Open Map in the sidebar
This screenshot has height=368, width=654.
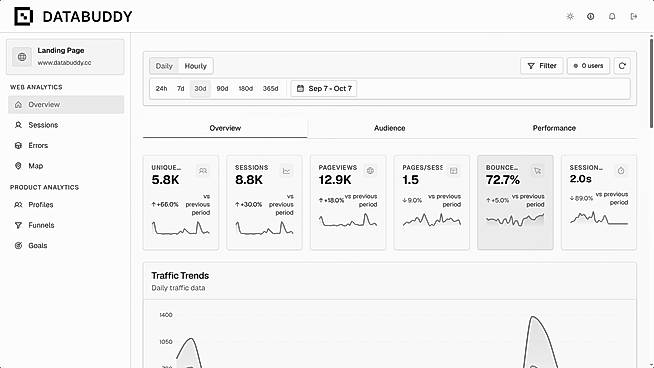[x=66, y=166]
